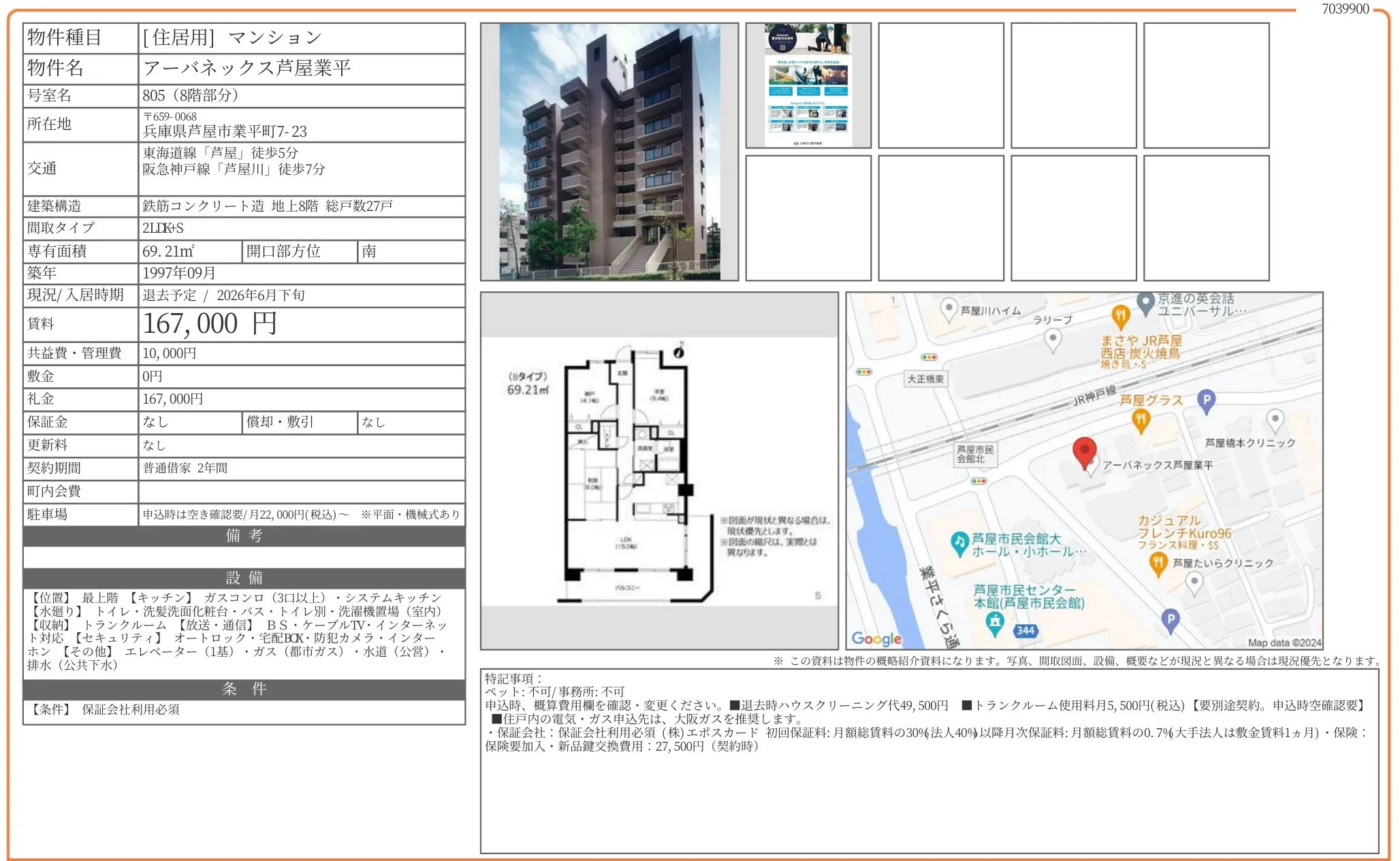Click the restaurant icon for カジュアルフレンチKuro96
1400x861 pixels.
(x=1158, y=562)
